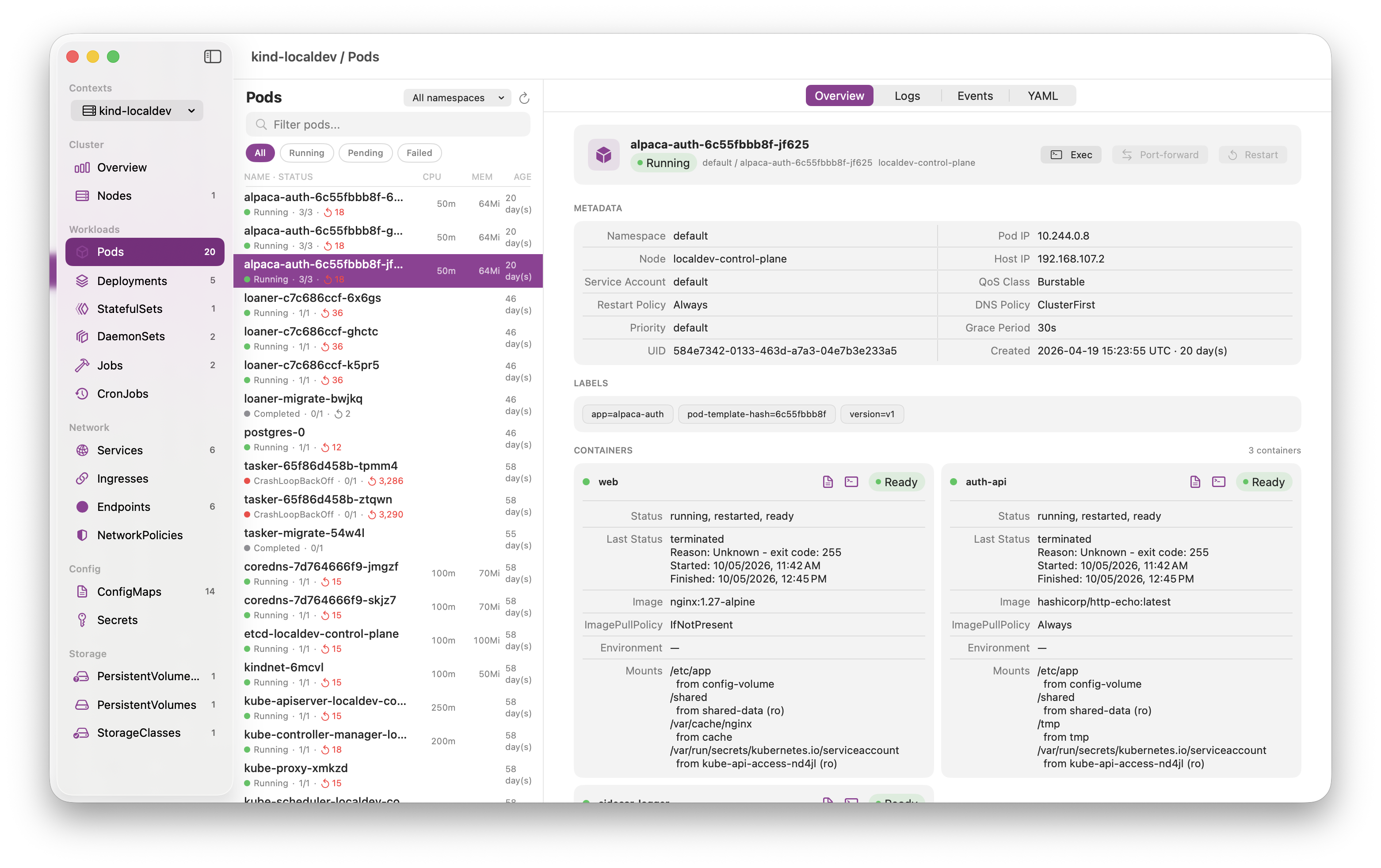The image size is (1381, 868).
Task: Open Jobs in sidebar
Action: 145,365
